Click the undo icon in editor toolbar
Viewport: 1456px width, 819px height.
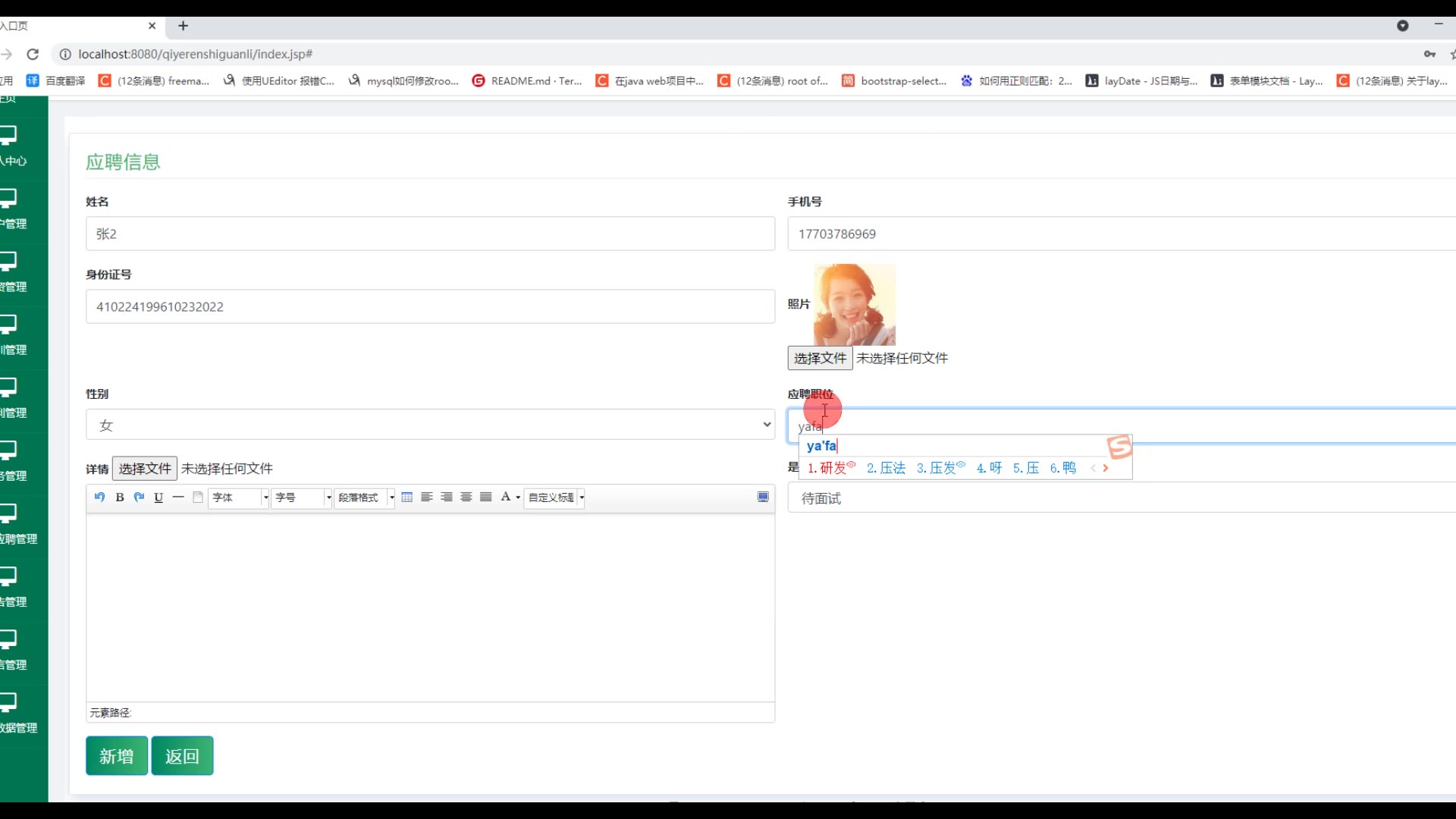[99, 497]
